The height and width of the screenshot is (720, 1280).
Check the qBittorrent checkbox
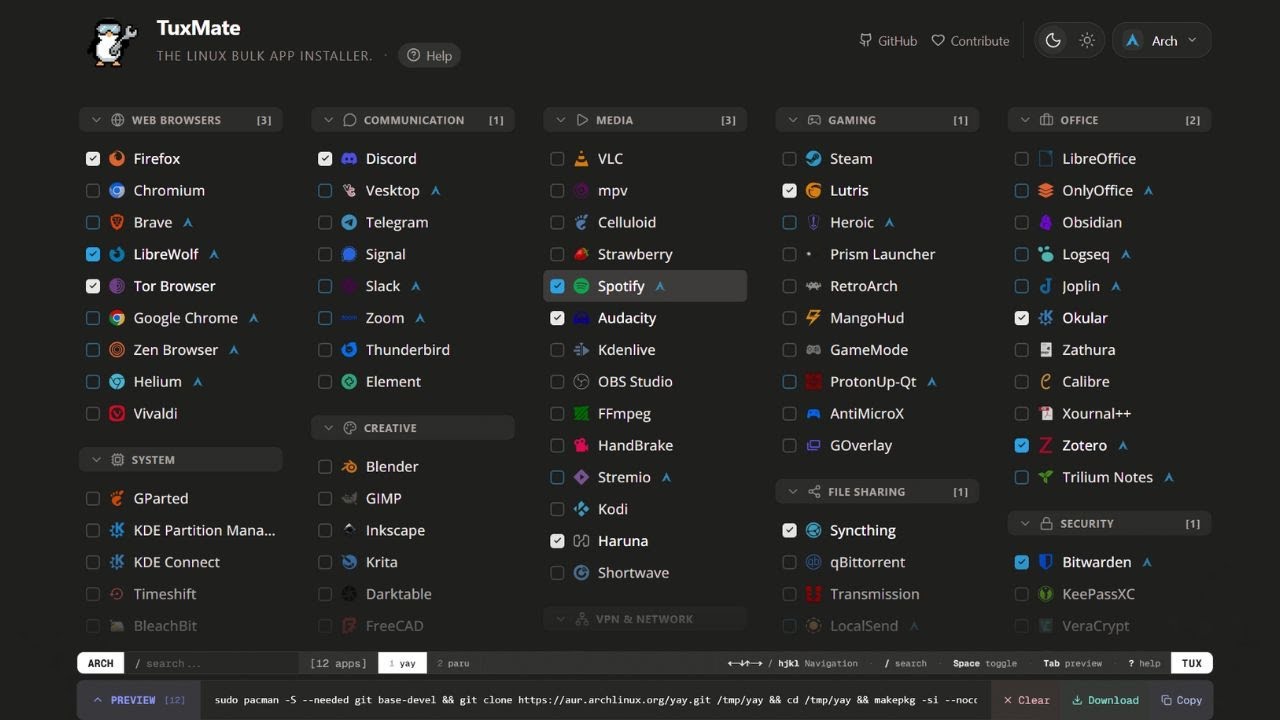pos(789,563)
